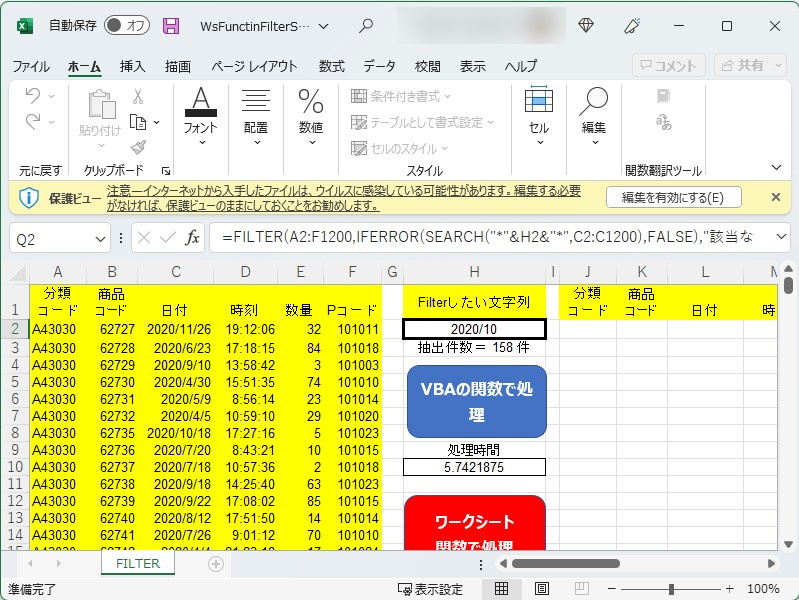799x600 pixels.
Task: Click the diamond premium icon
Action: tap(586, 25)
